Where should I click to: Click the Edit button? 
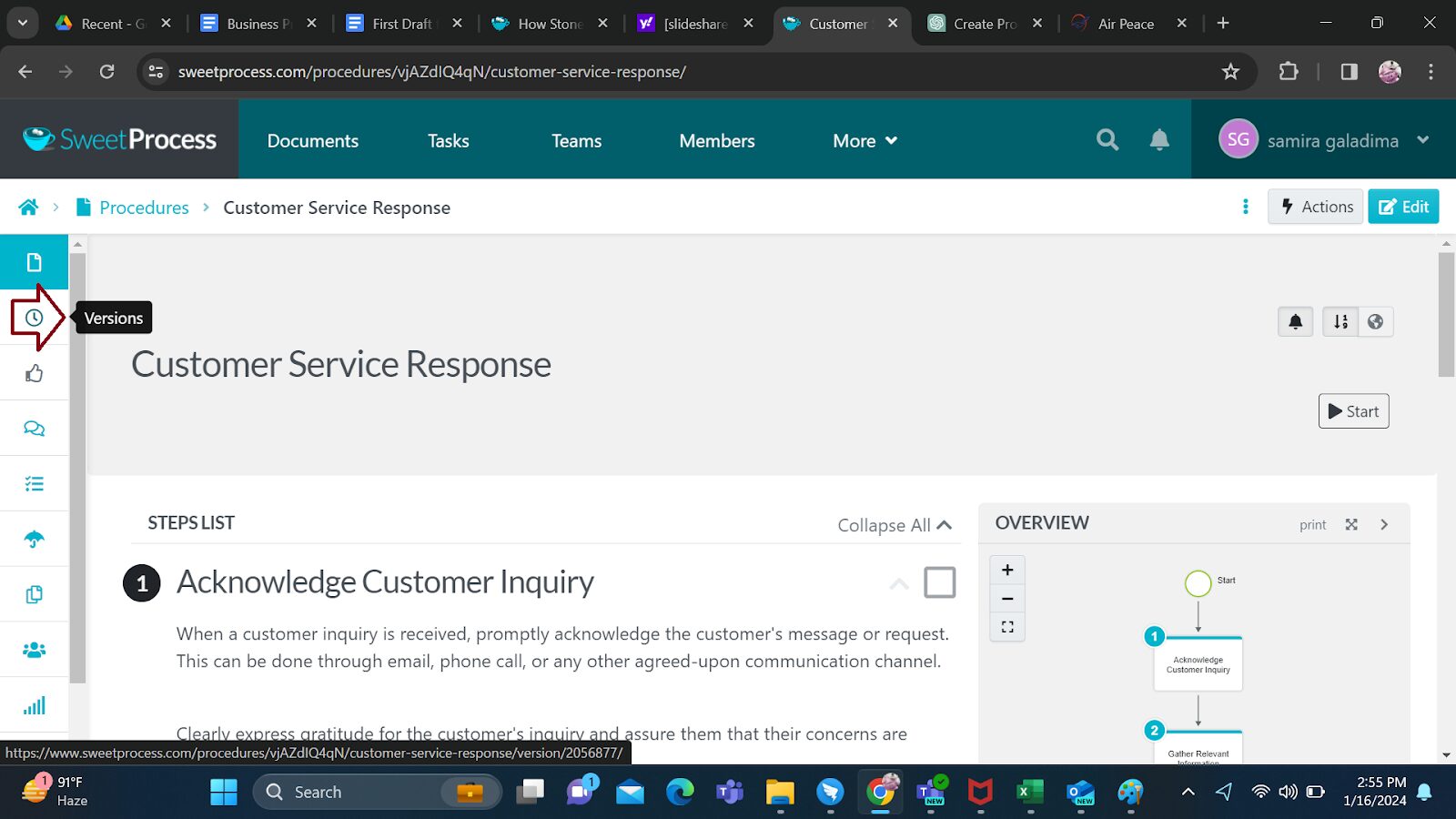coord(1403,207)
